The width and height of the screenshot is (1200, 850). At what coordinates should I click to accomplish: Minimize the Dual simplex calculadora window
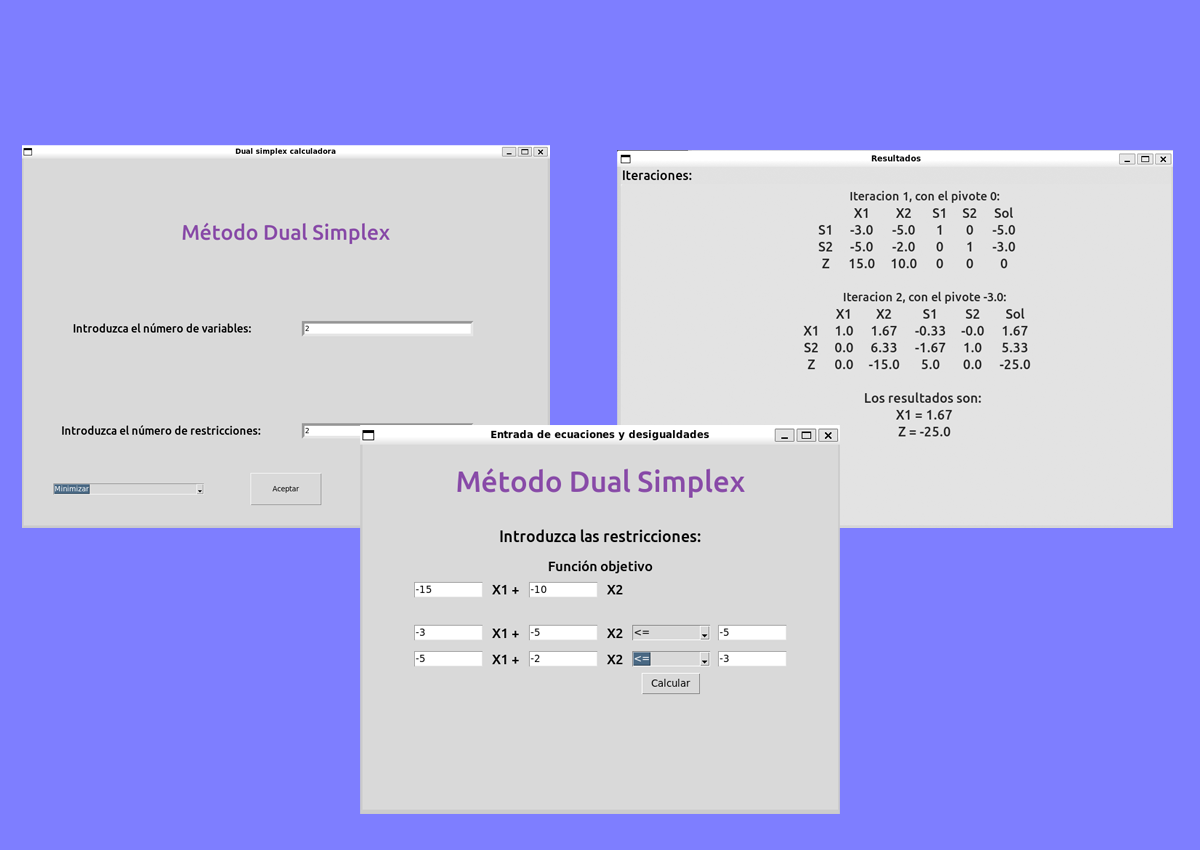(509, 152)
